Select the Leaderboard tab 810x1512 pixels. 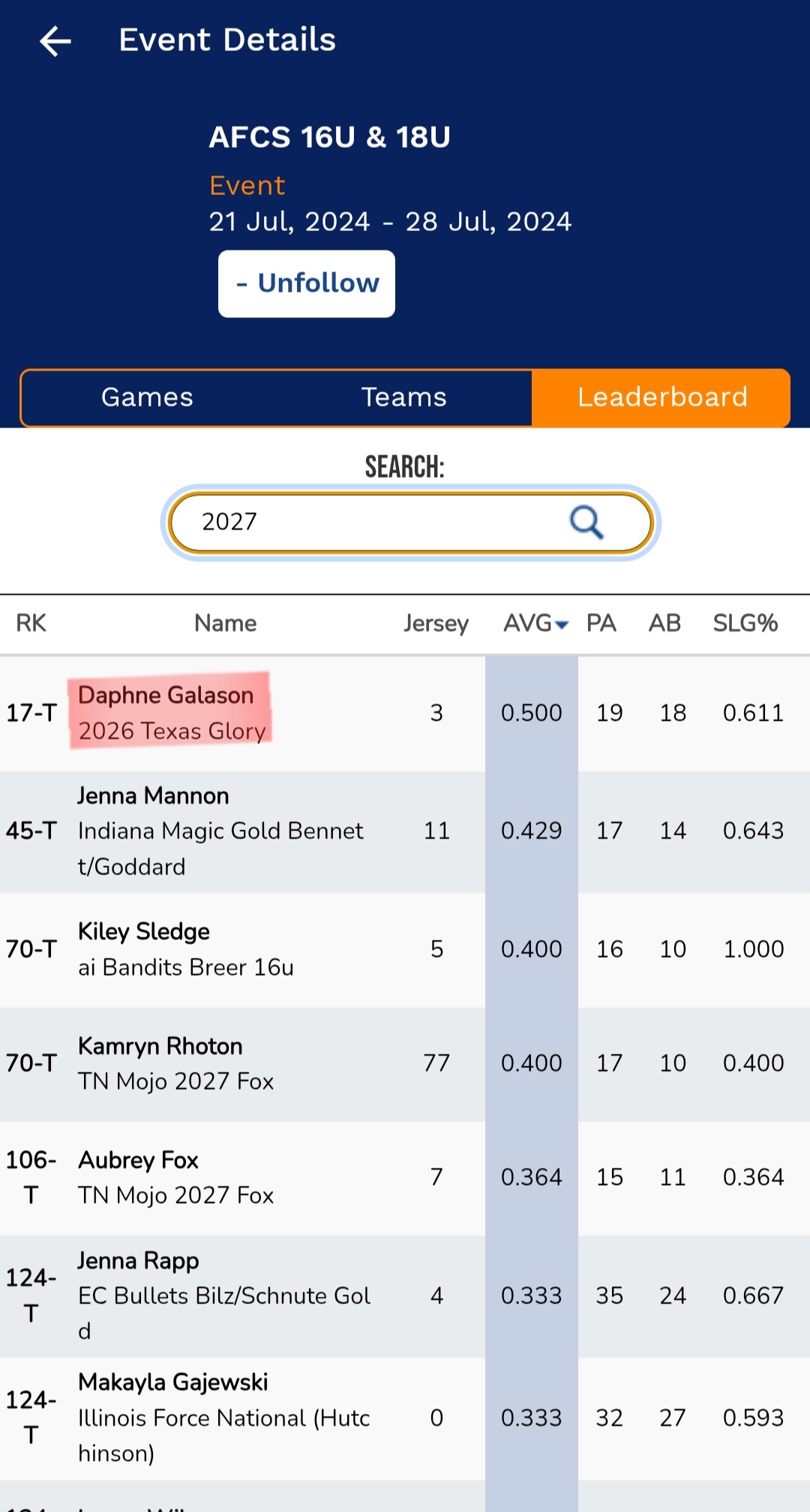coord(661,397)
